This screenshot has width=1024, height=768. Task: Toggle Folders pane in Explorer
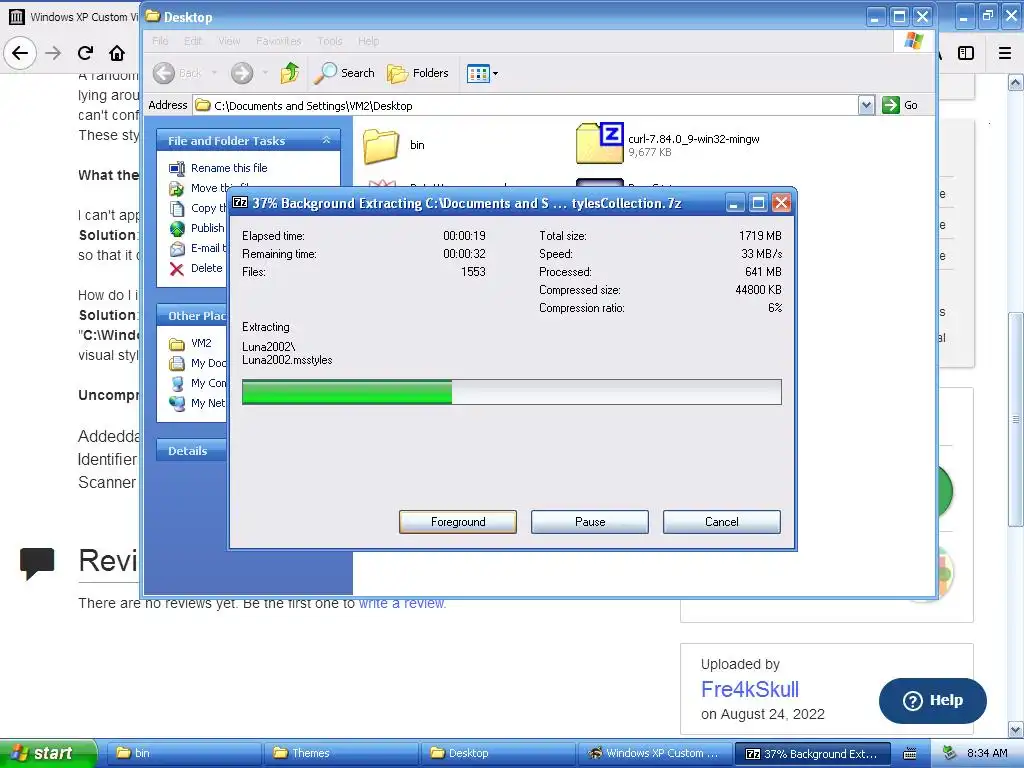pos(418,73)
